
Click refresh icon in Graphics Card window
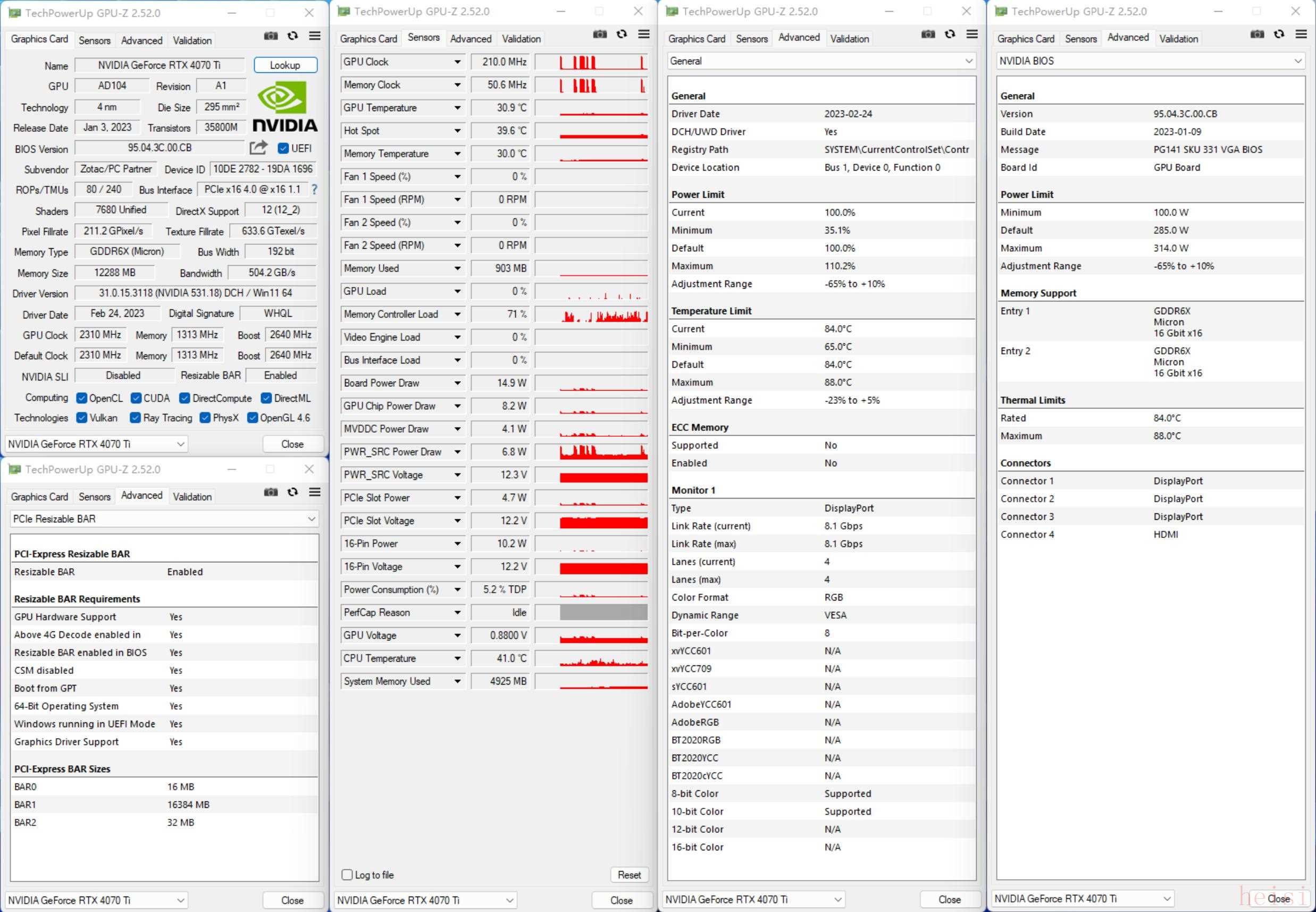click(292, 36)
